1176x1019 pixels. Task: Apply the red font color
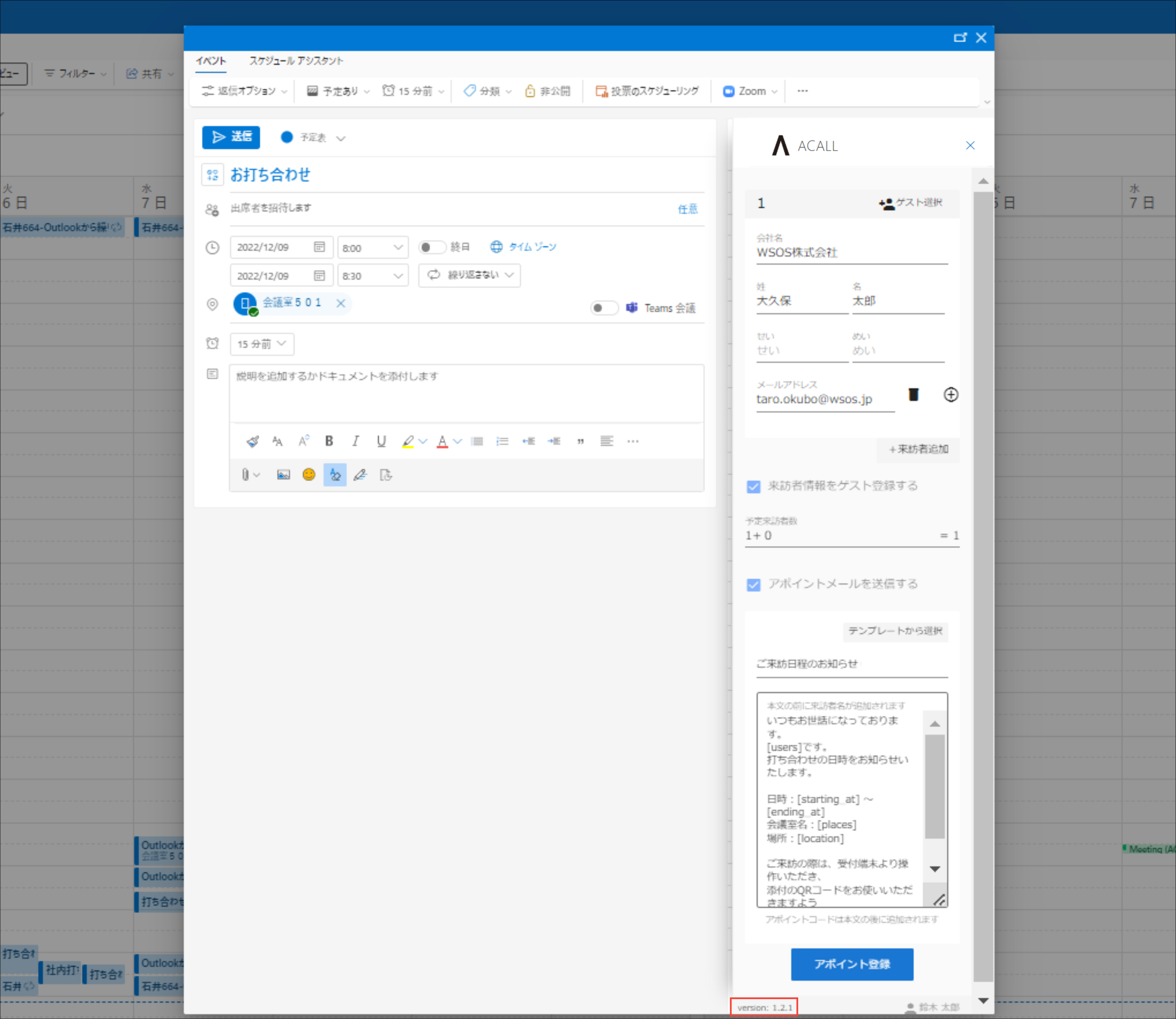click(x=442, y=441)
